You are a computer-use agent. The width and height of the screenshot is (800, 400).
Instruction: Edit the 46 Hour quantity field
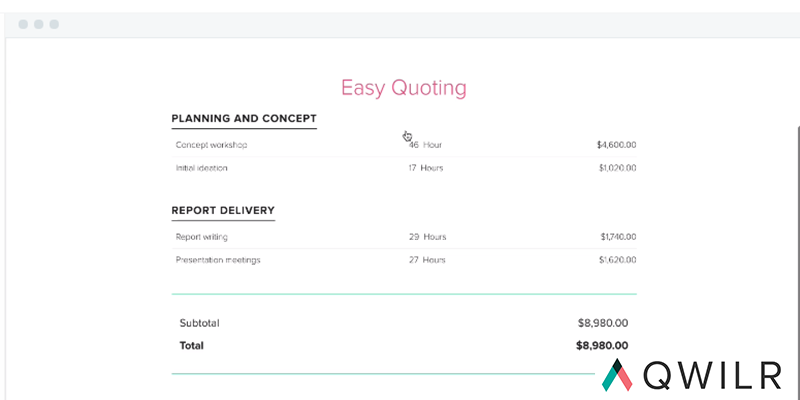coord(425,145)
